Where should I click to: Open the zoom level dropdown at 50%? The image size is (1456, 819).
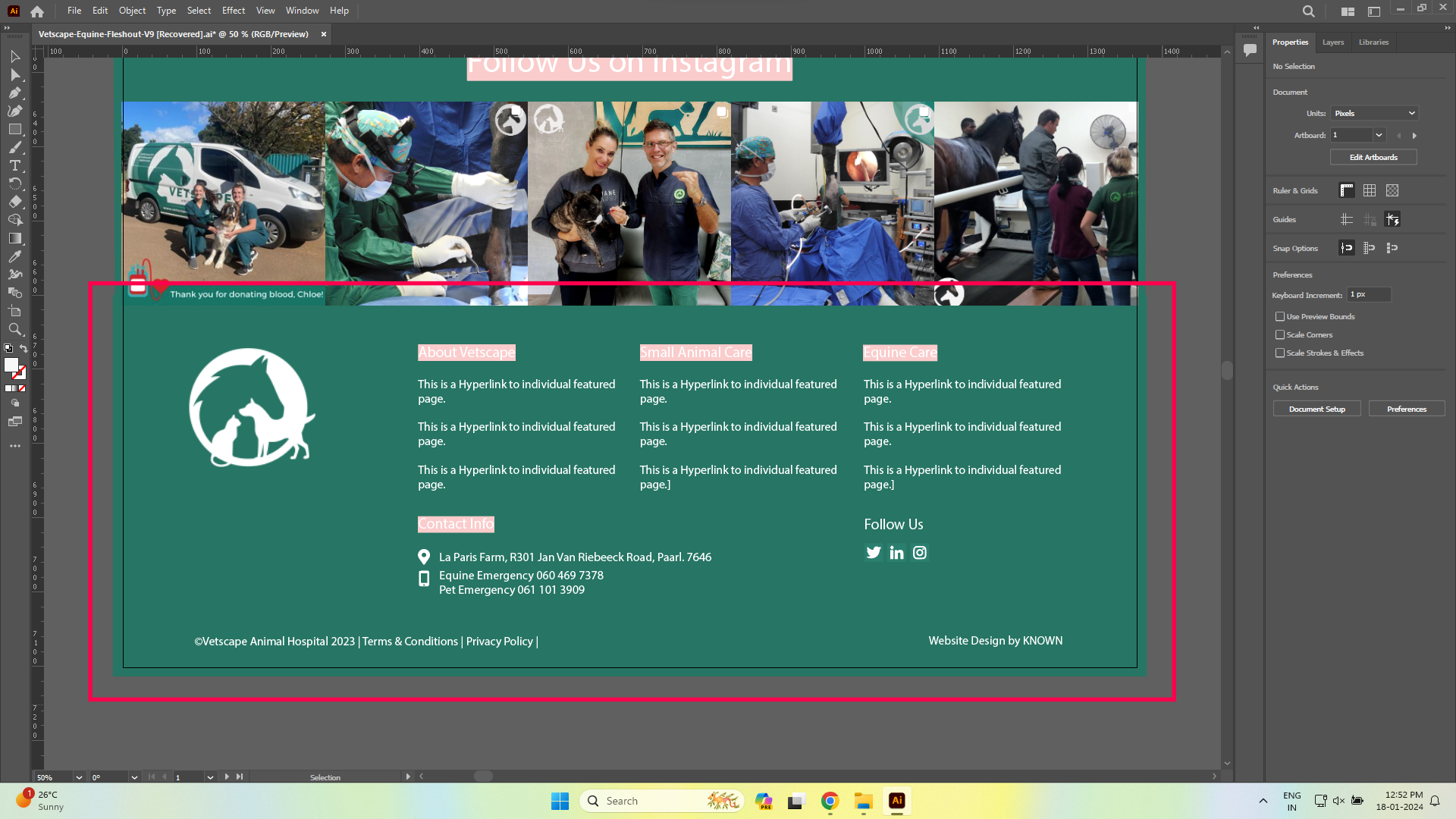coord(78,777)
